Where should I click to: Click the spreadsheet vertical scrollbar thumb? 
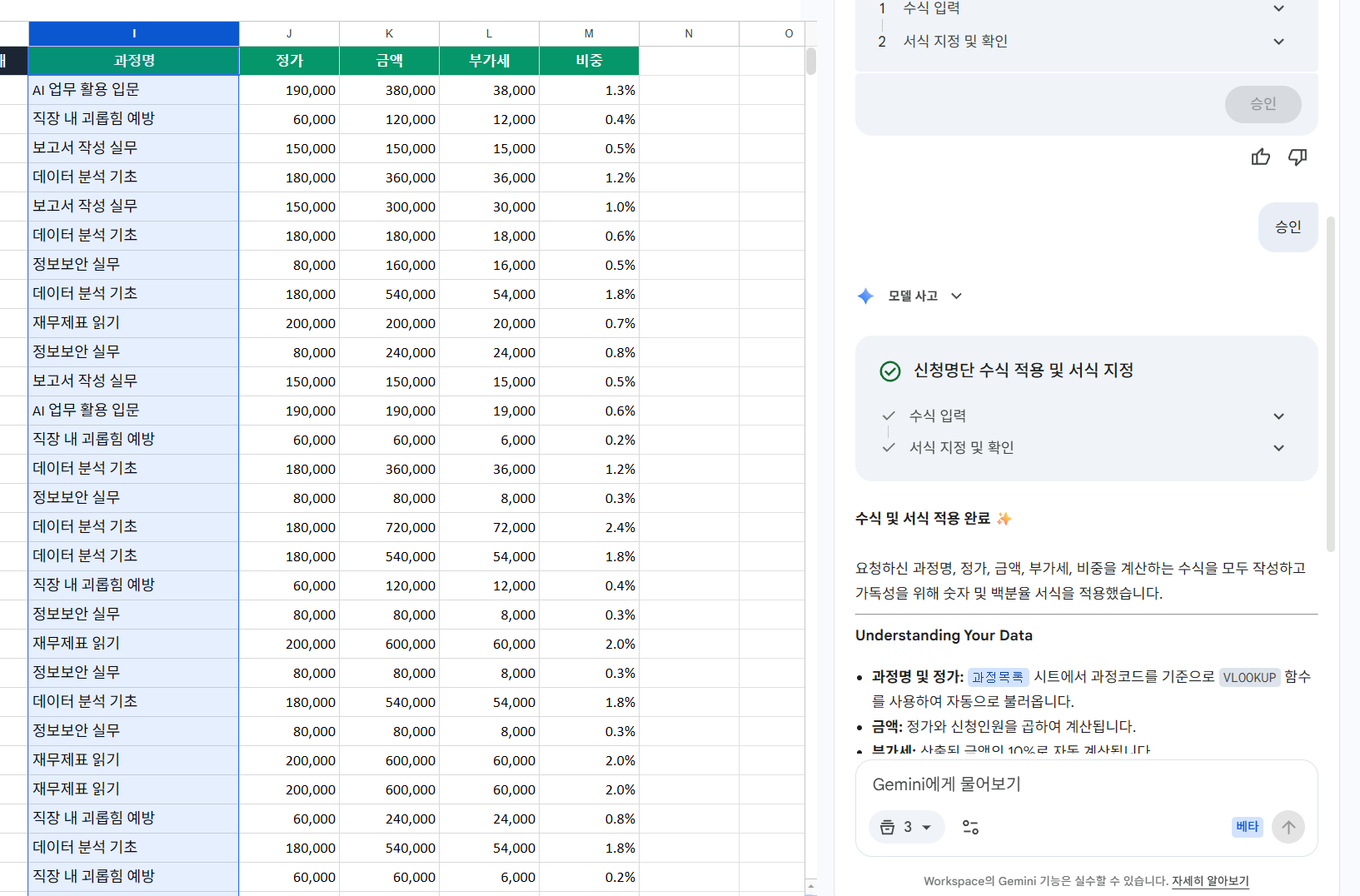(x=810, y=62)
